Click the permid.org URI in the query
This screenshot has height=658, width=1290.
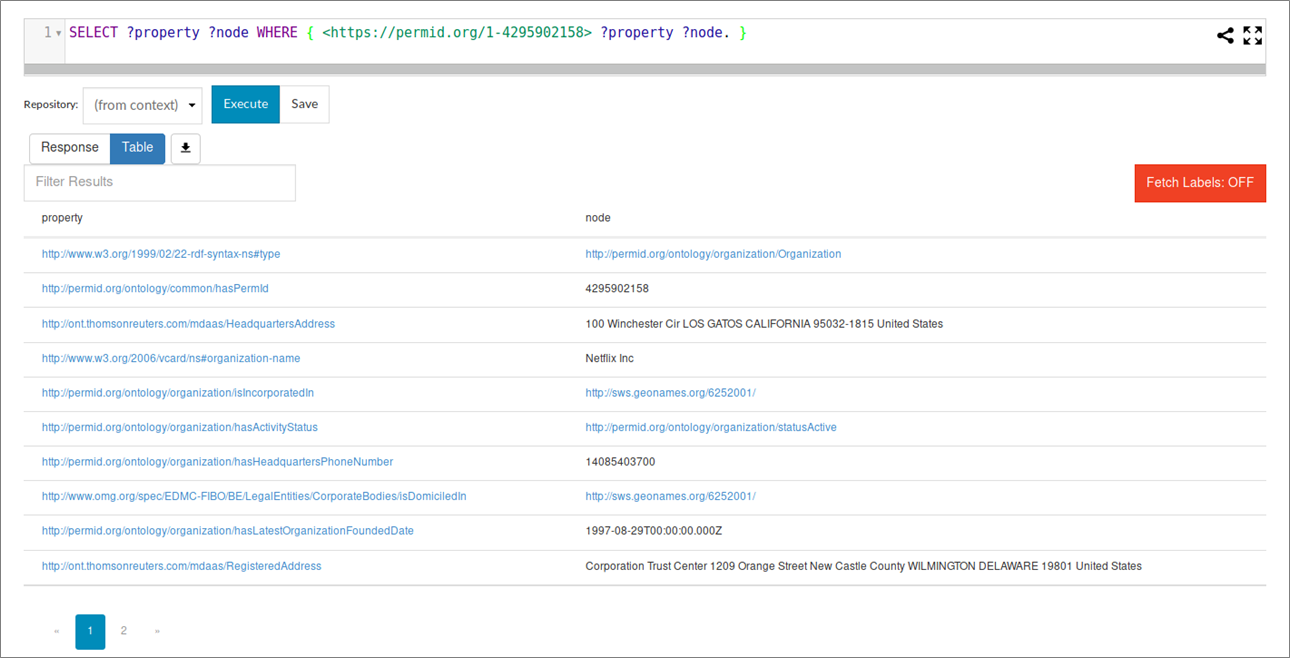[457, 33]
